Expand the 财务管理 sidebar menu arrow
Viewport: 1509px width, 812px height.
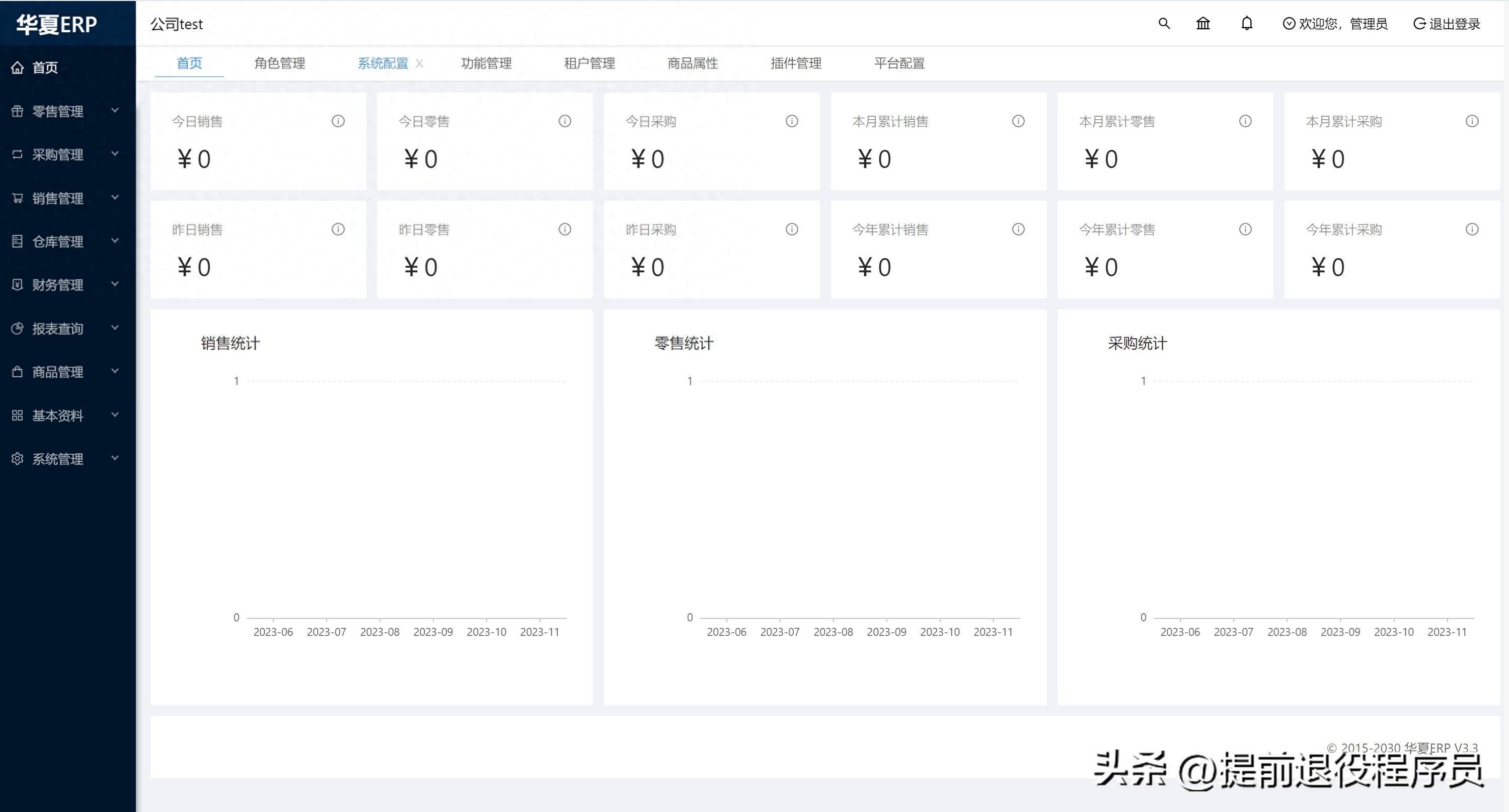[x=115, y=284]
